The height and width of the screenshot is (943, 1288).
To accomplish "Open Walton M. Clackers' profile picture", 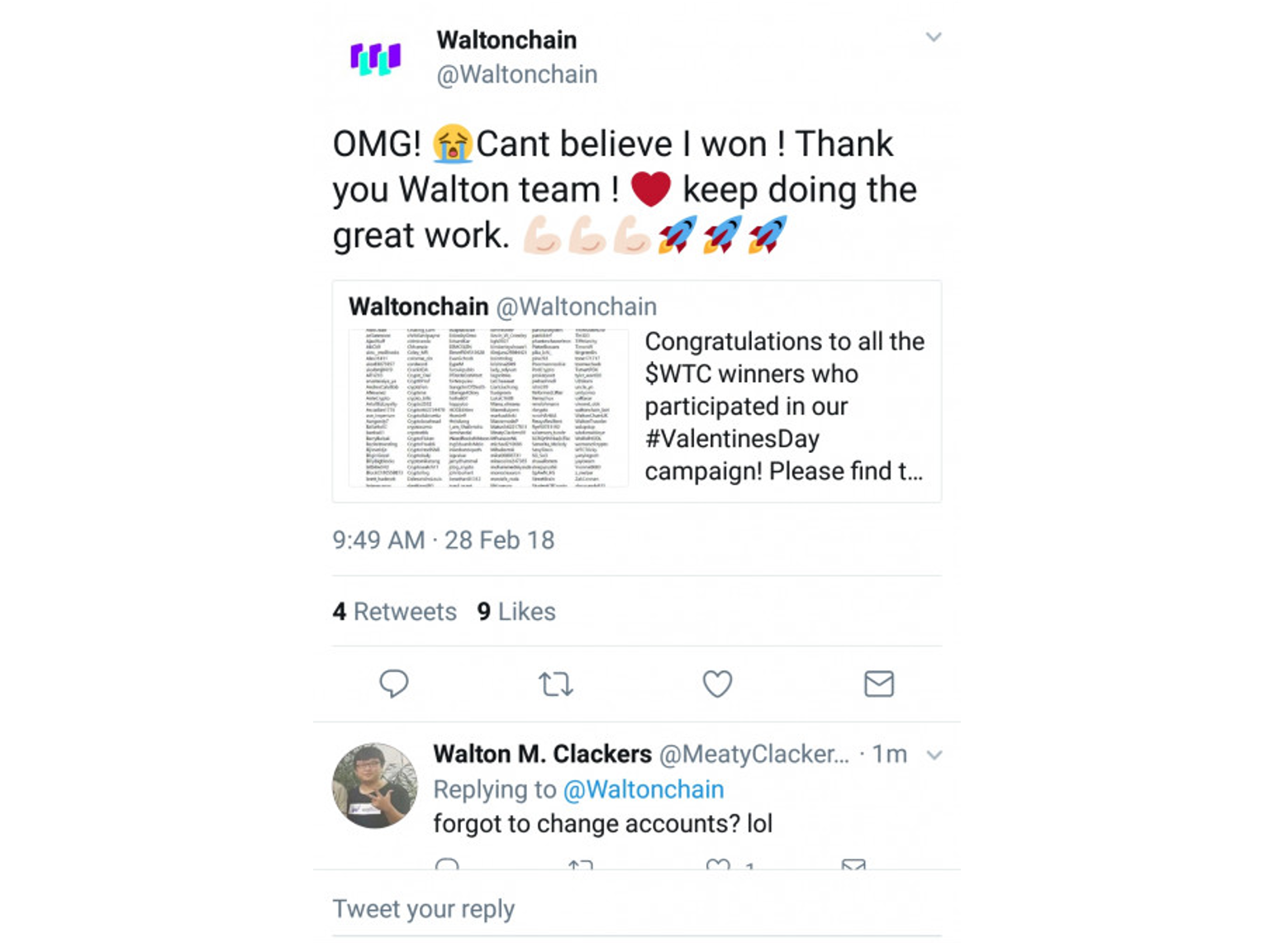I will click(x=374, y=785).
